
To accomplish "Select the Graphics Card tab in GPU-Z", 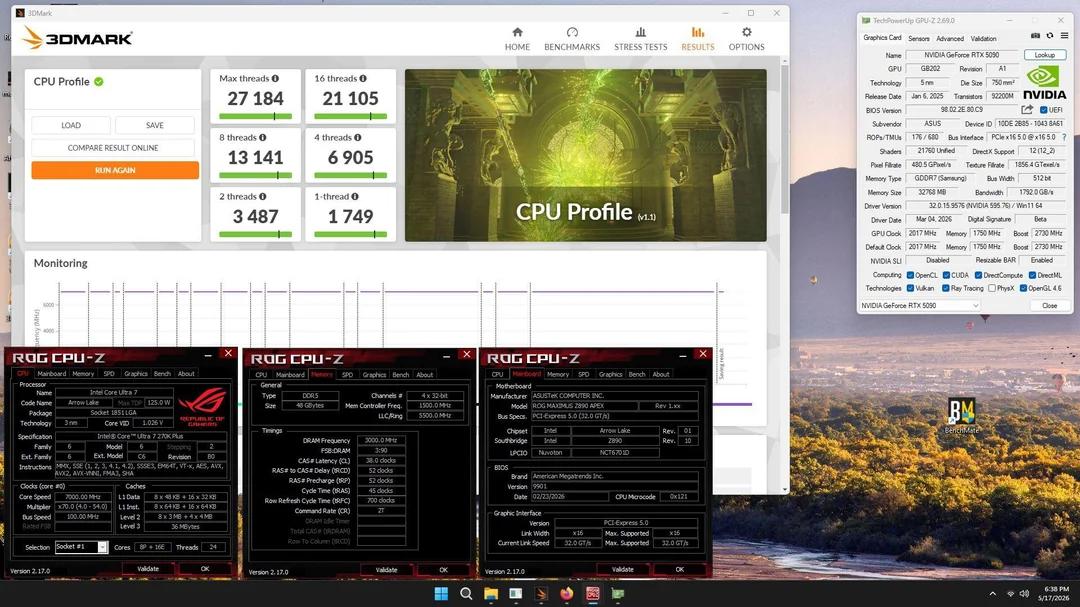I will coord(882,38).
